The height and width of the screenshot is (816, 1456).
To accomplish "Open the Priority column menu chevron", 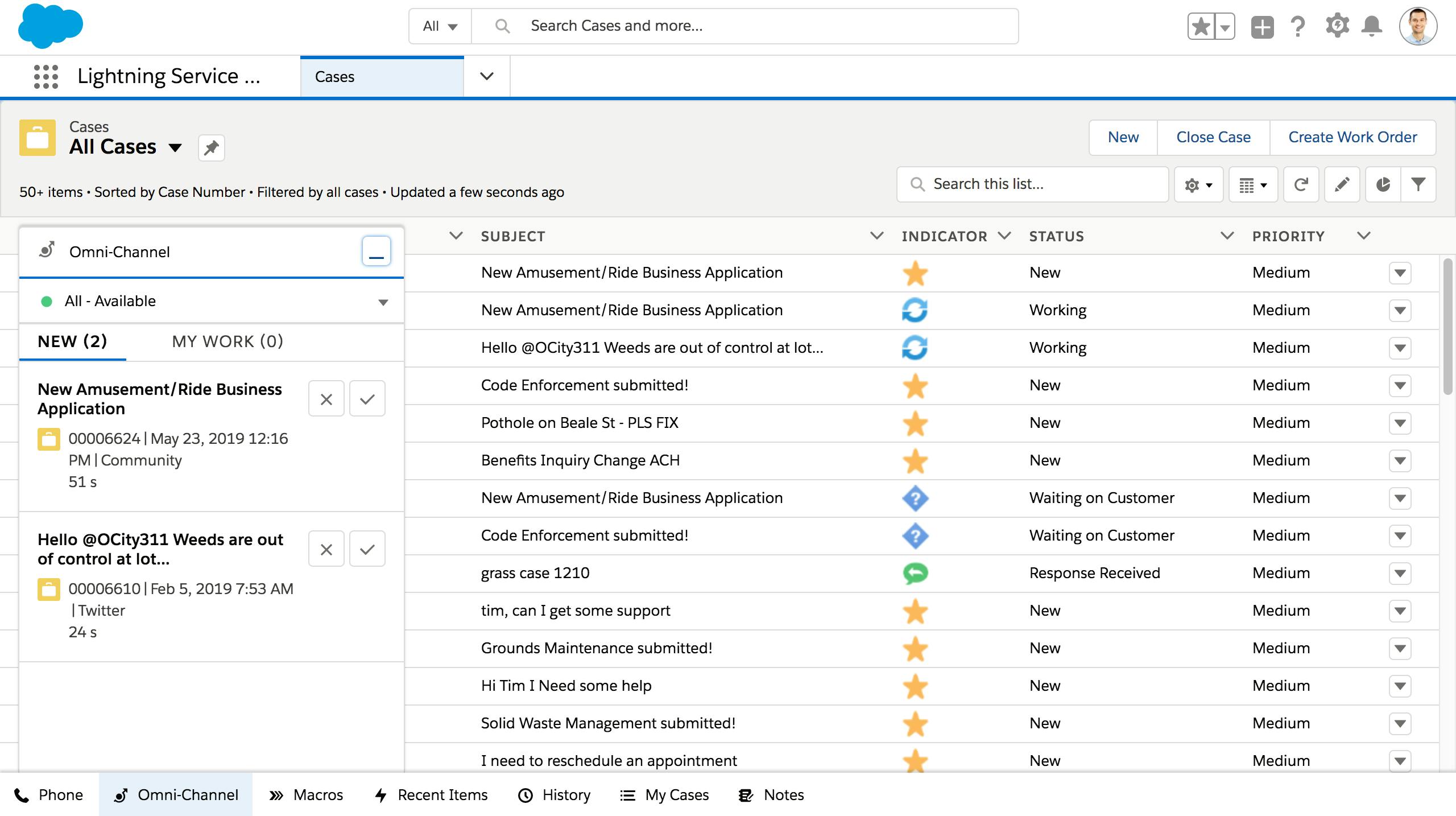I will tap(1364, 236).
